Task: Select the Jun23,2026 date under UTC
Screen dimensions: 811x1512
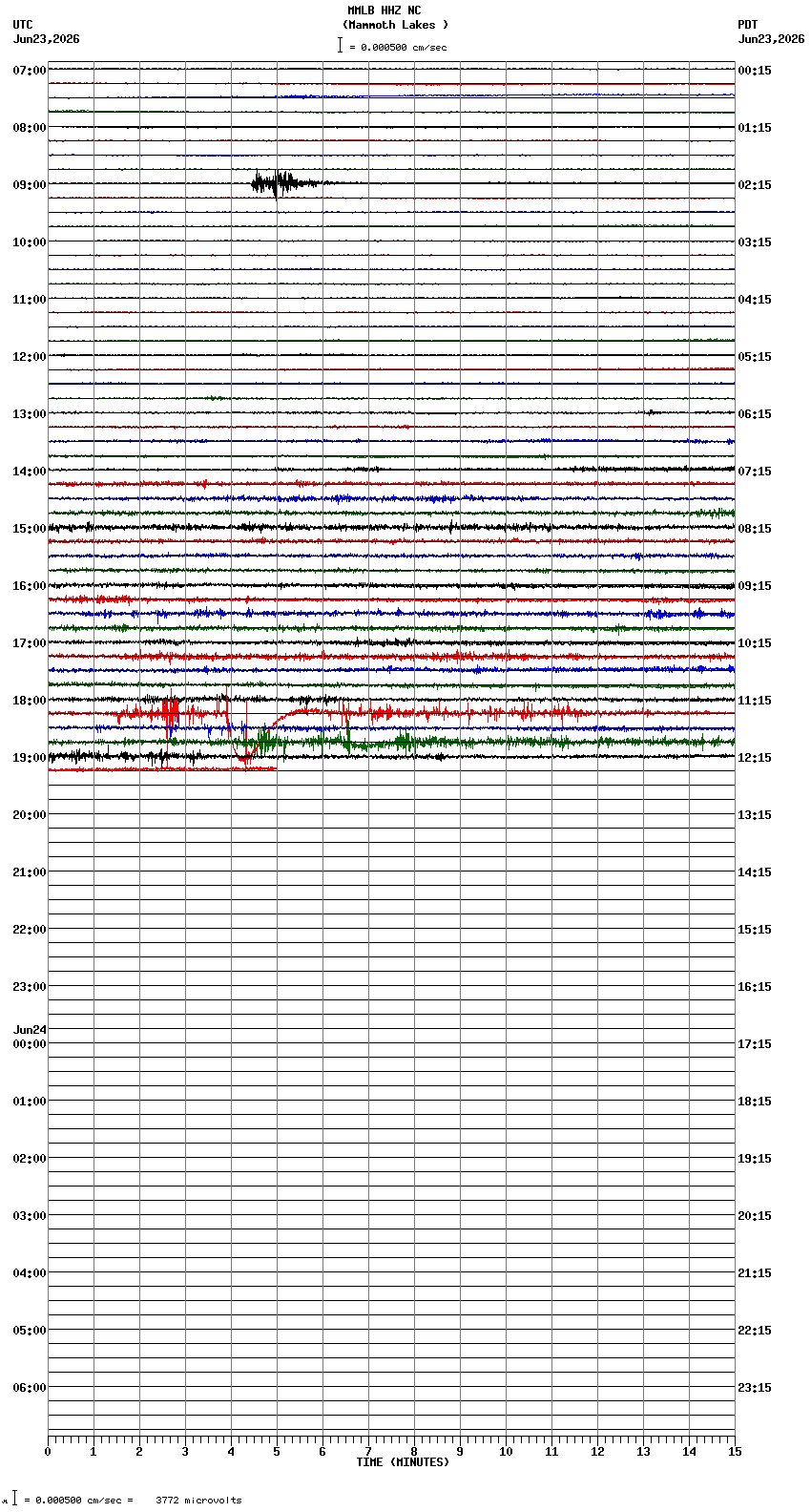Action: click(x=47, y=39)
